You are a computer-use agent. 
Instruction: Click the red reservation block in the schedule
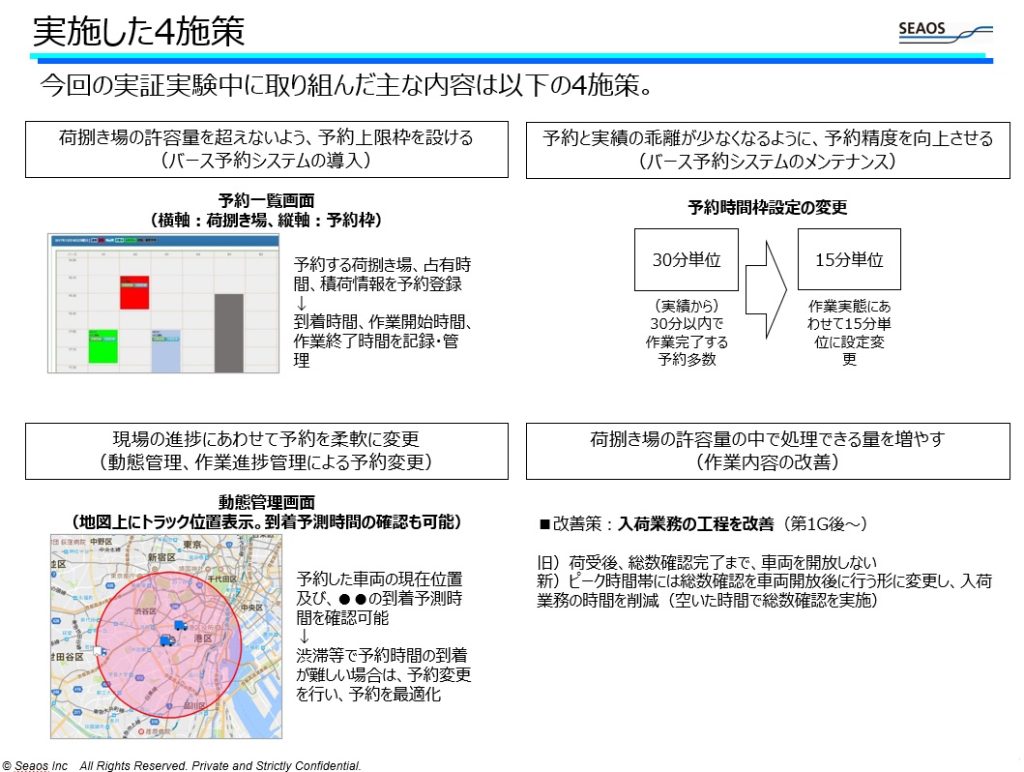[x=134, y=292]
